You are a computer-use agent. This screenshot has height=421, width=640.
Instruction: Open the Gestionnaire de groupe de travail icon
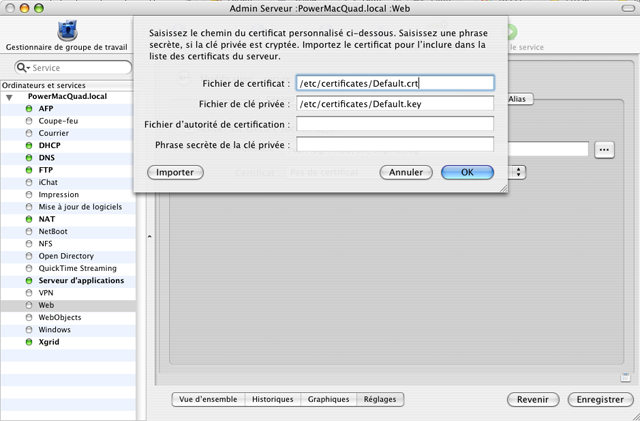click(67, 31)
